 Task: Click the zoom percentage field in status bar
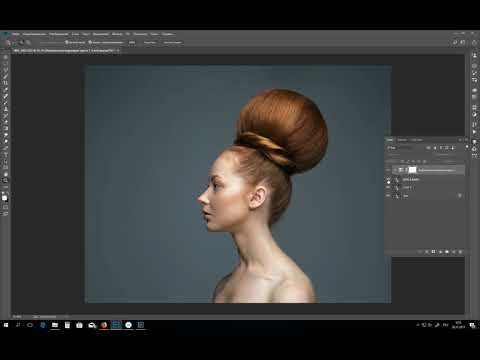click(x=17, y=316)
